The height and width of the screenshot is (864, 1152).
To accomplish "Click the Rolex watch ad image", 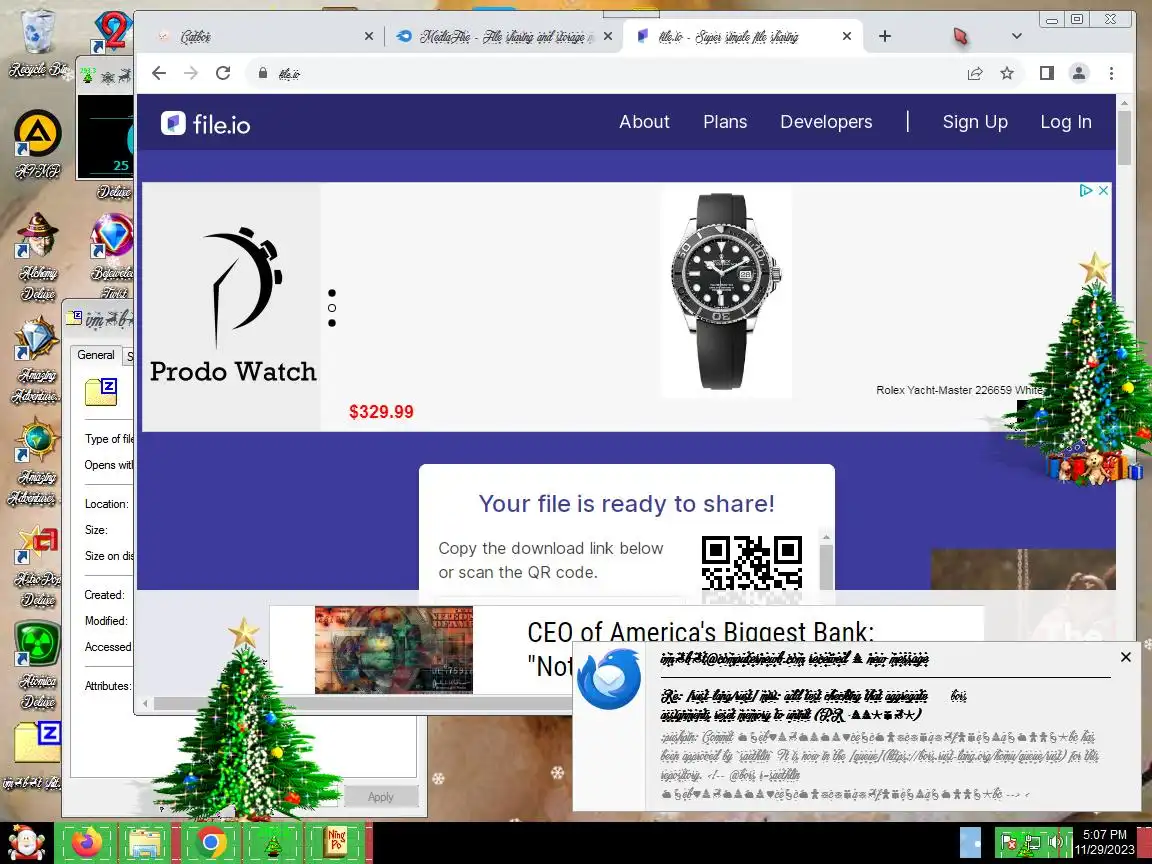I will [x=726, y=292].
